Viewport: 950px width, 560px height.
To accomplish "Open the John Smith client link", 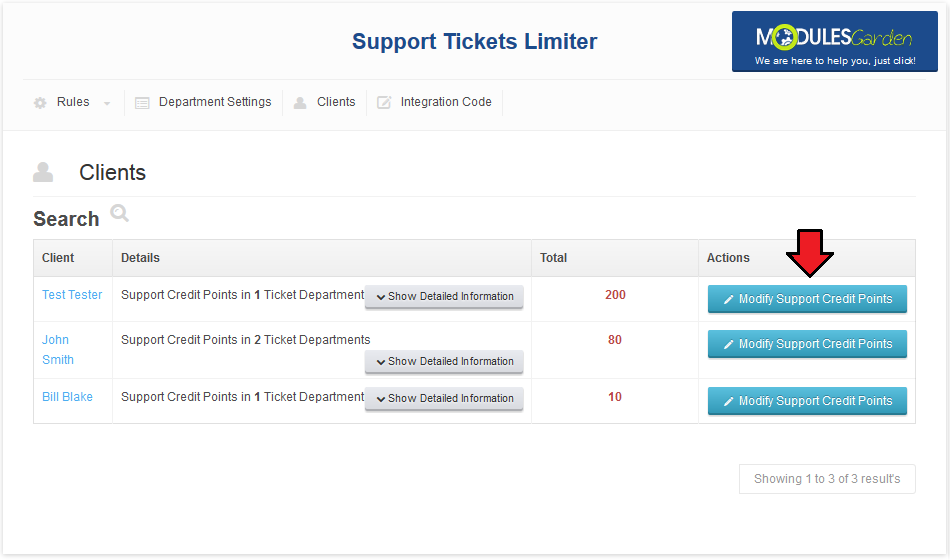I will click(x=58, y=350).
